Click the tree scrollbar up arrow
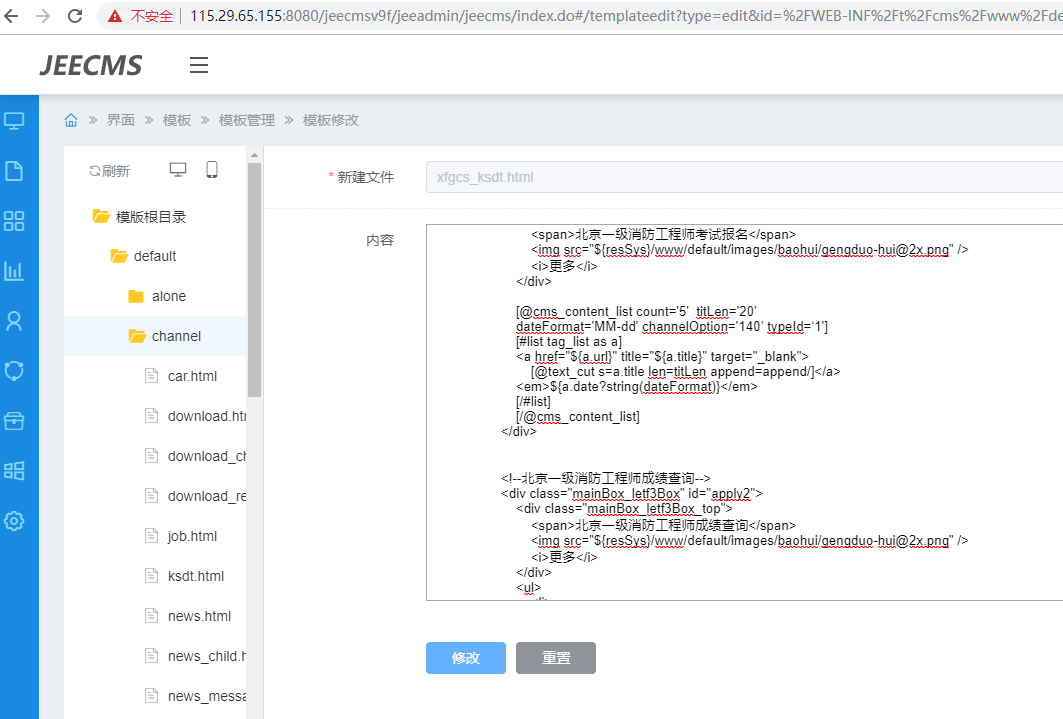Viewport: 1063px width, 719px height. click(x=254, y=155)
